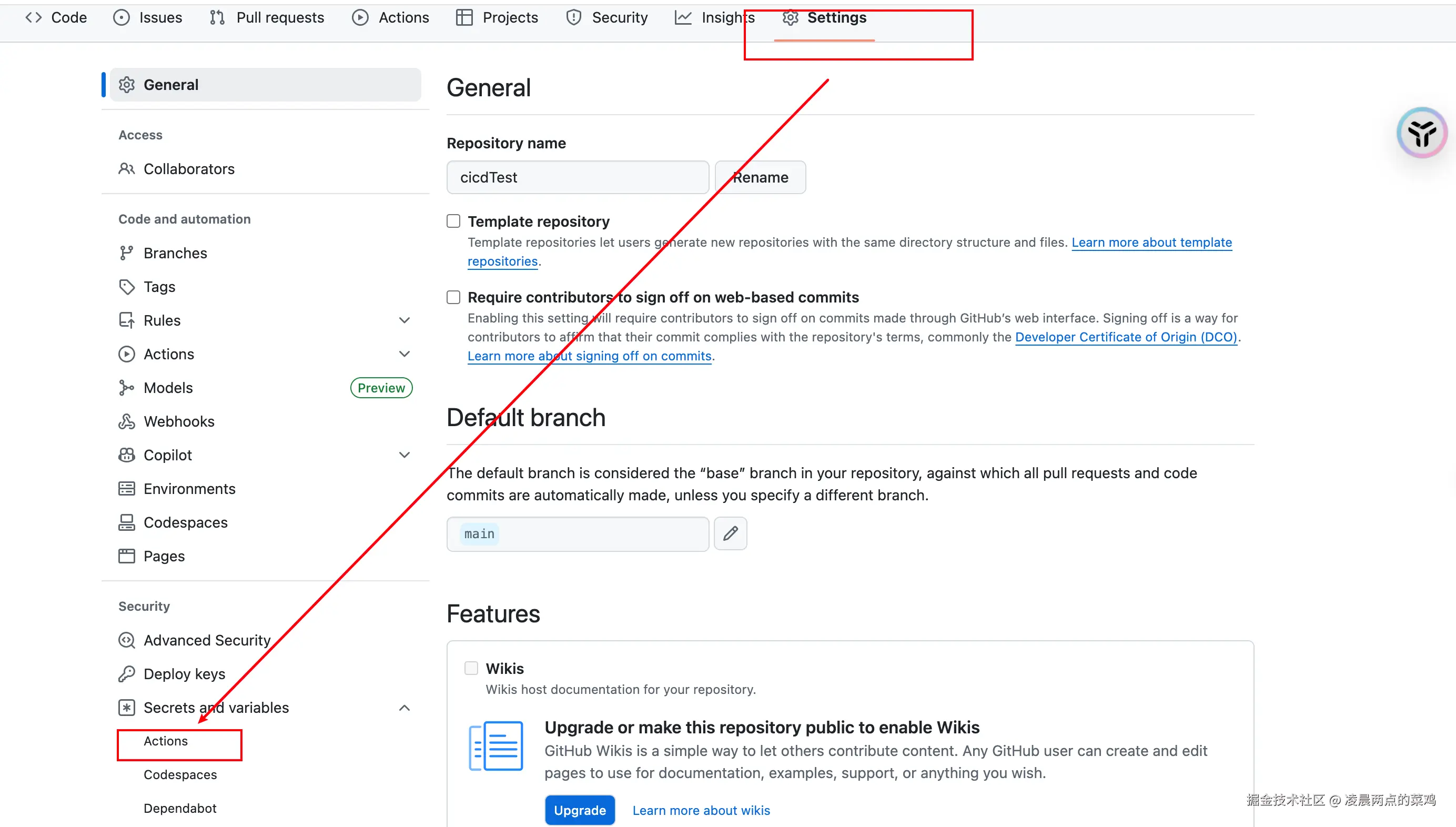Click the Pull requests branch icon

click(217, 17)
